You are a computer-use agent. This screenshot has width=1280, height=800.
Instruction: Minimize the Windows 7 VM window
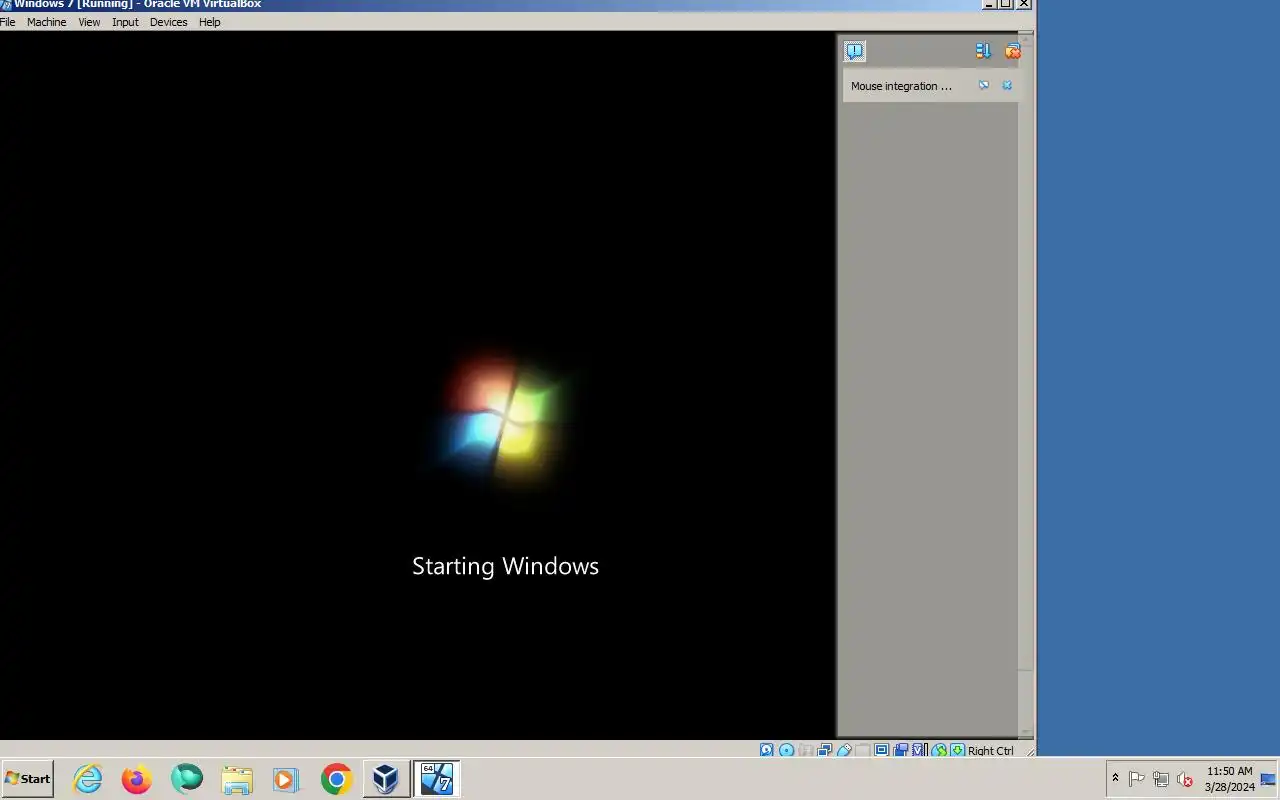click(989, 4)
